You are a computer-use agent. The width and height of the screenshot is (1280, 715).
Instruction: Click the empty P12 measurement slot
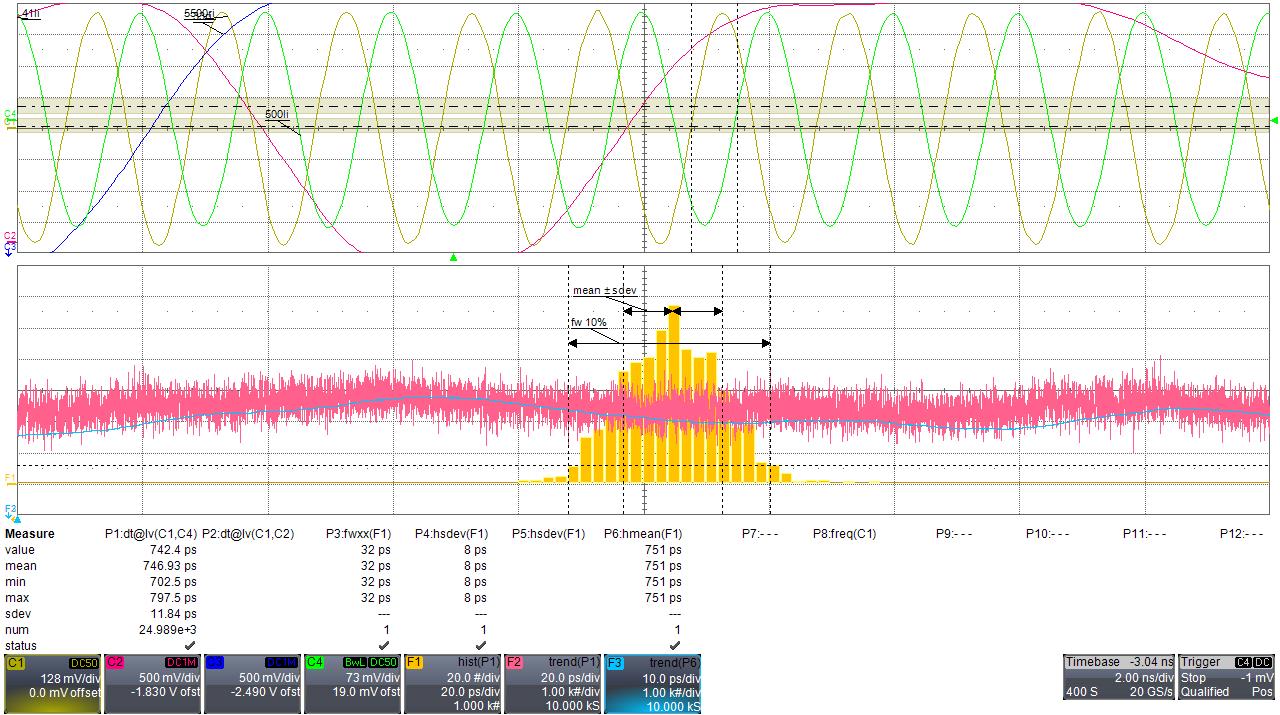1241,534
